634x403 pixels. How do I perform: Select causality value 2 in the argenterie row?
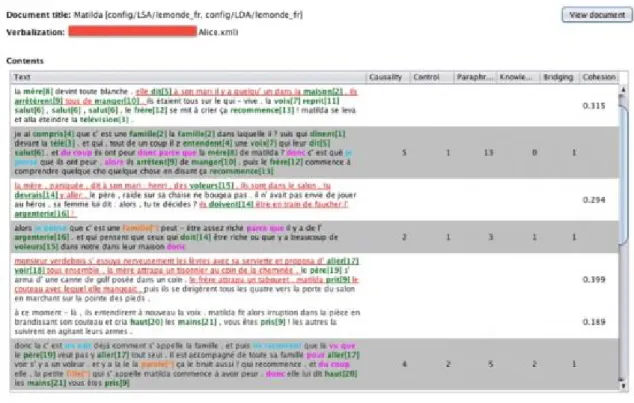(404, 237)
